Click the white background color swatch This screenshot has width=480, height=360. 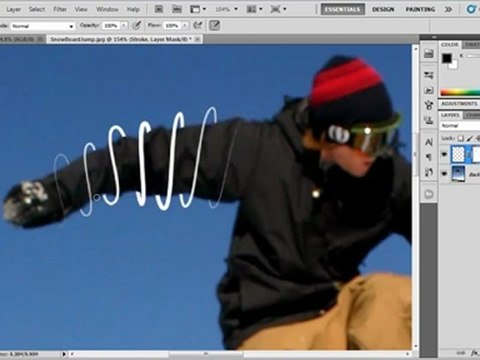tap(453, 66)
